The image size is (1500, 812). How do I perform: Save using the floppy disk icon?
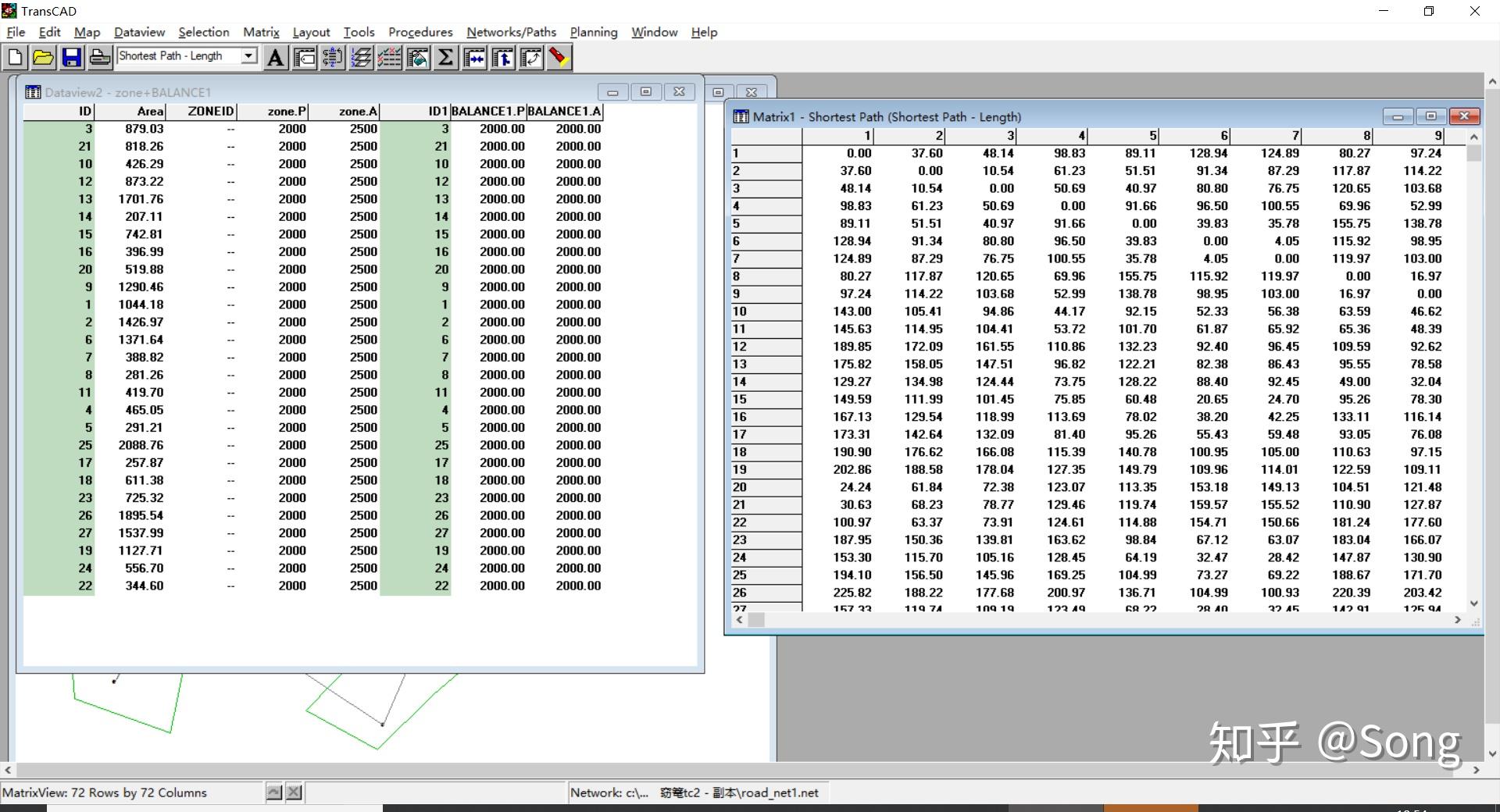tap(72, 58)
